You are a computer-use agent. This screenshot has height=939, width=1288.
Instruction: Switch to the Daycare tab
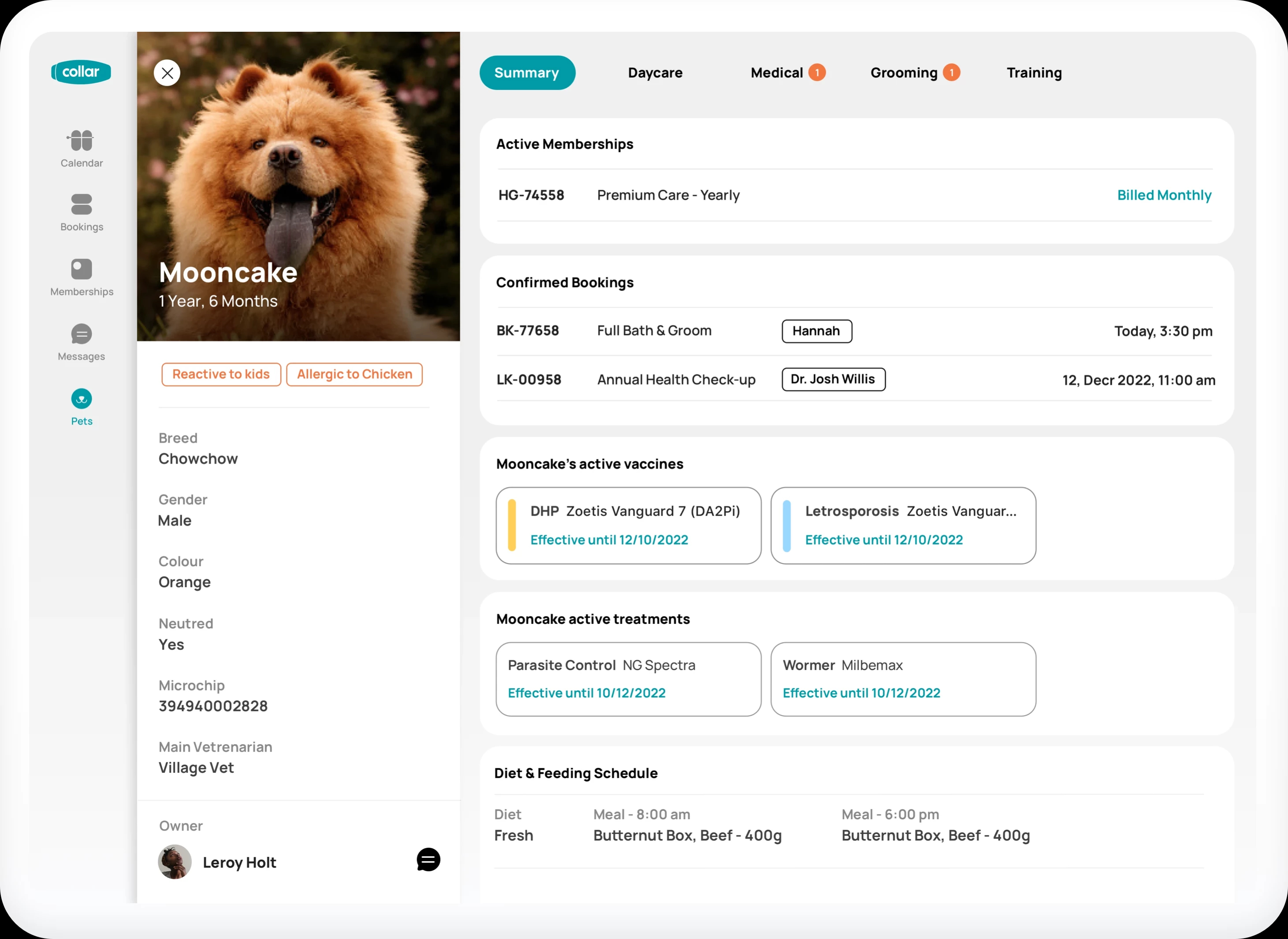tap(655, 73)
